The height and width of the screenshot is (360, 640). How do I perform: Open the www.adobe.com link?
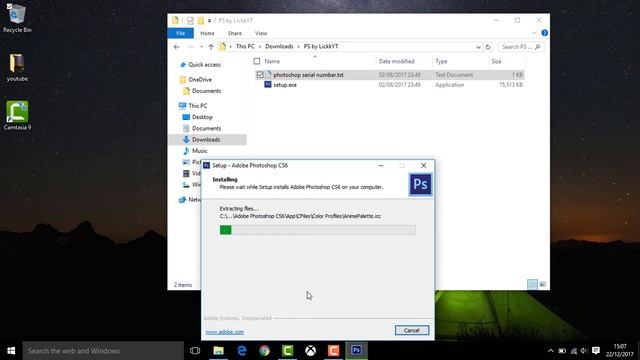coord(225,332)
